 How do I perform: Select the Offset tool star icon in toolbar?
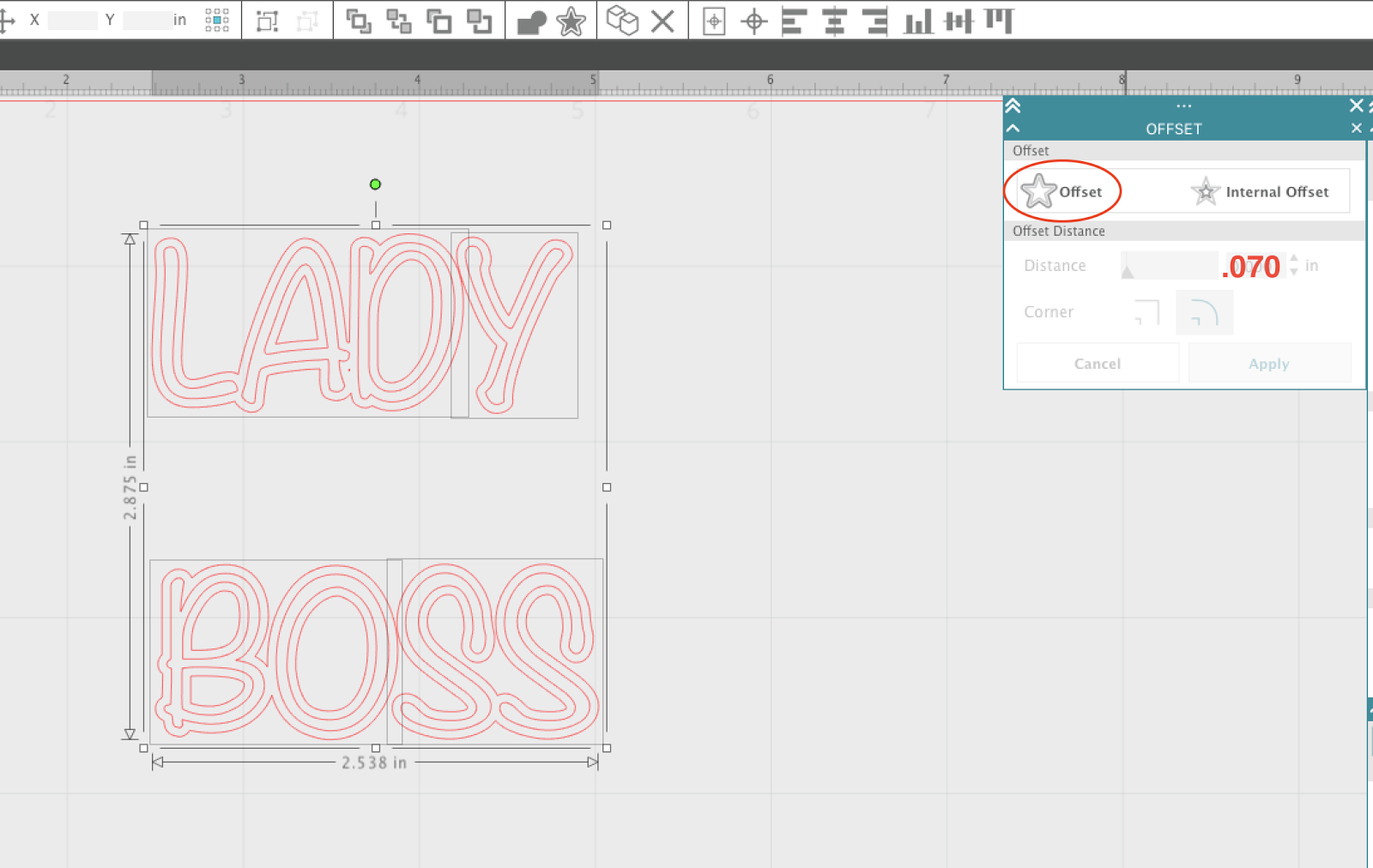(x=572, y=21)
